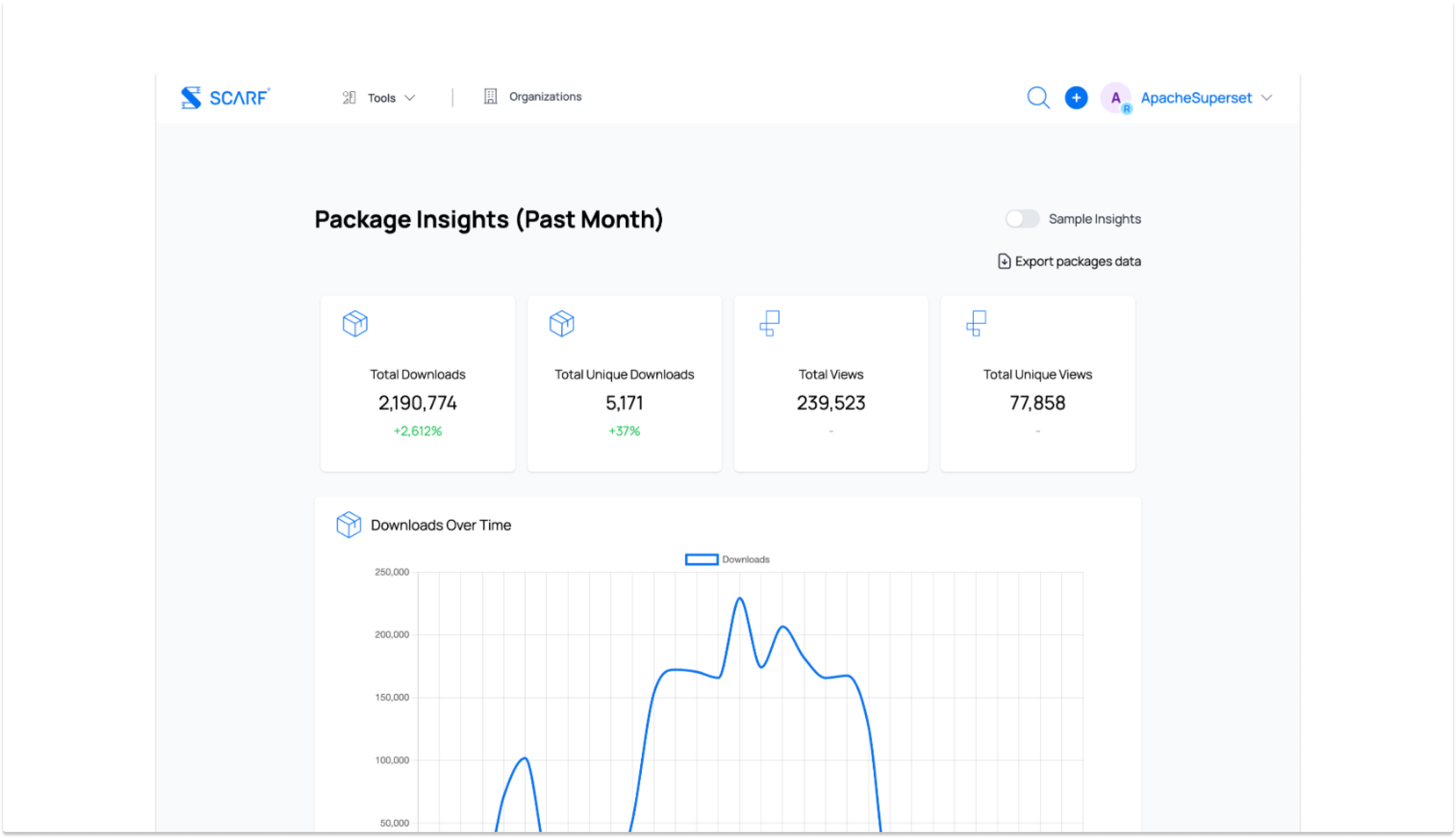Viewport: 1456px width, 838px height.
Task: Click the ApacheSuperset account name
Action: pos(1196,98)
